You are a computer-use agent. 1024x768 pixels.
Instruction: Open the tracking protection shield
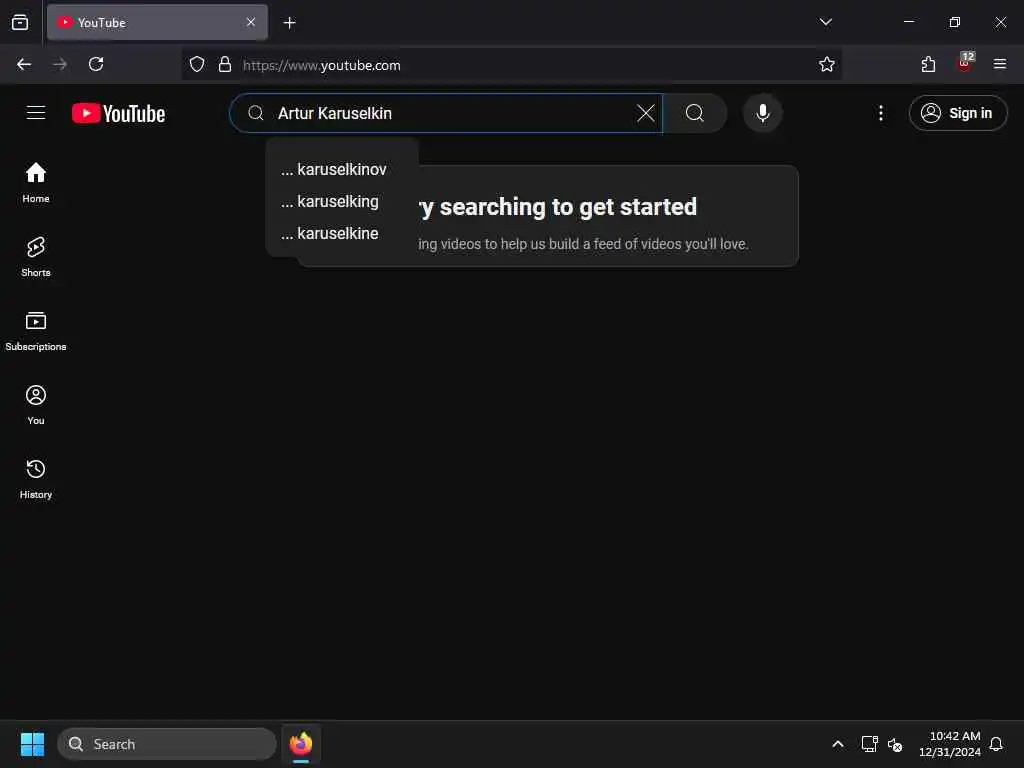point(197,64)
